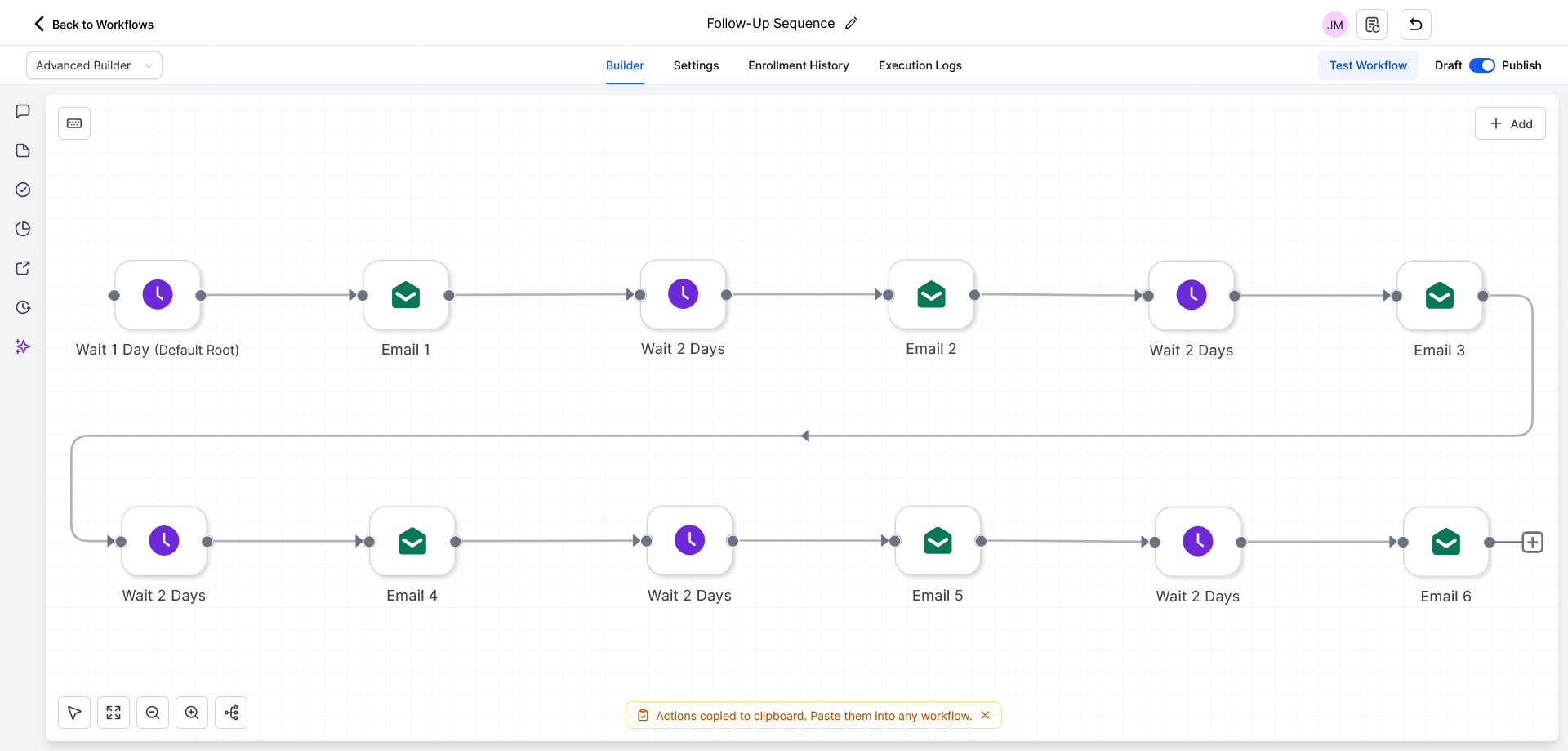Screen dimensions: 1568x751
Task: Dismiss the actions copied clipboard notification
Action: tap(986, 715)
